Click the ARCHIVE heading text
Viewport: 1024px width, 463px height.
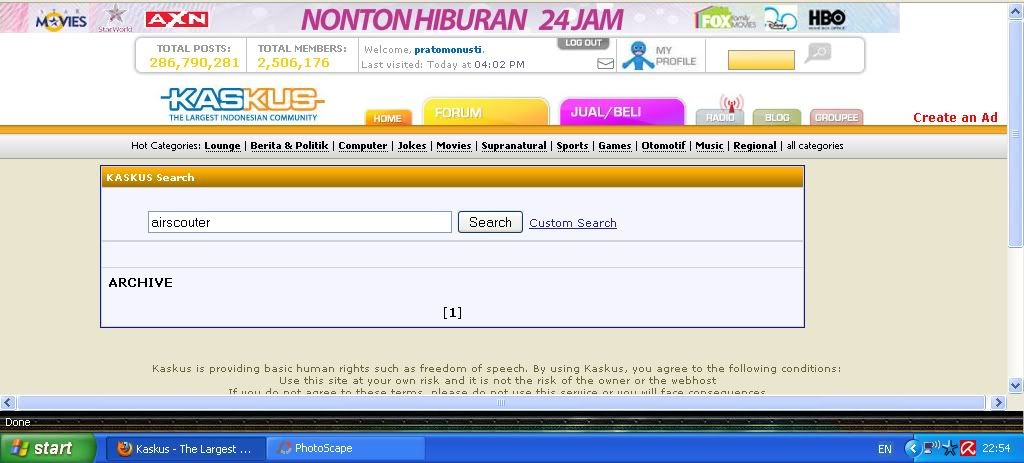point(140,282)
